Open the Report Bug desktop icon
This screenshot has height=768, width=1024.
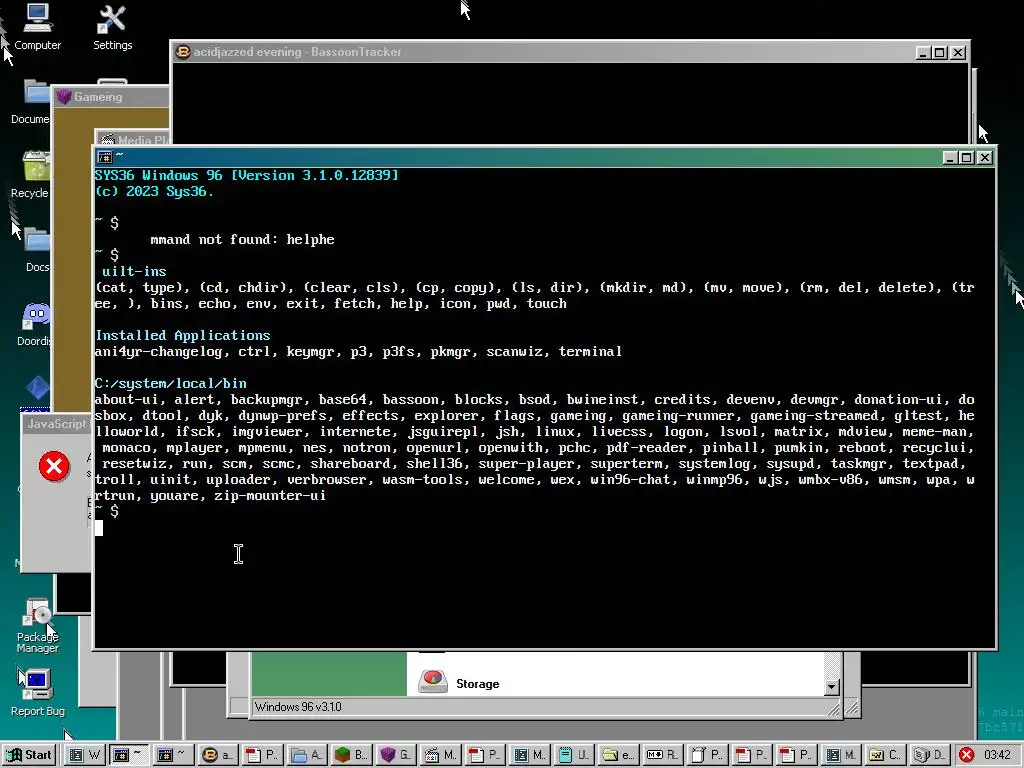pos(37,692)
